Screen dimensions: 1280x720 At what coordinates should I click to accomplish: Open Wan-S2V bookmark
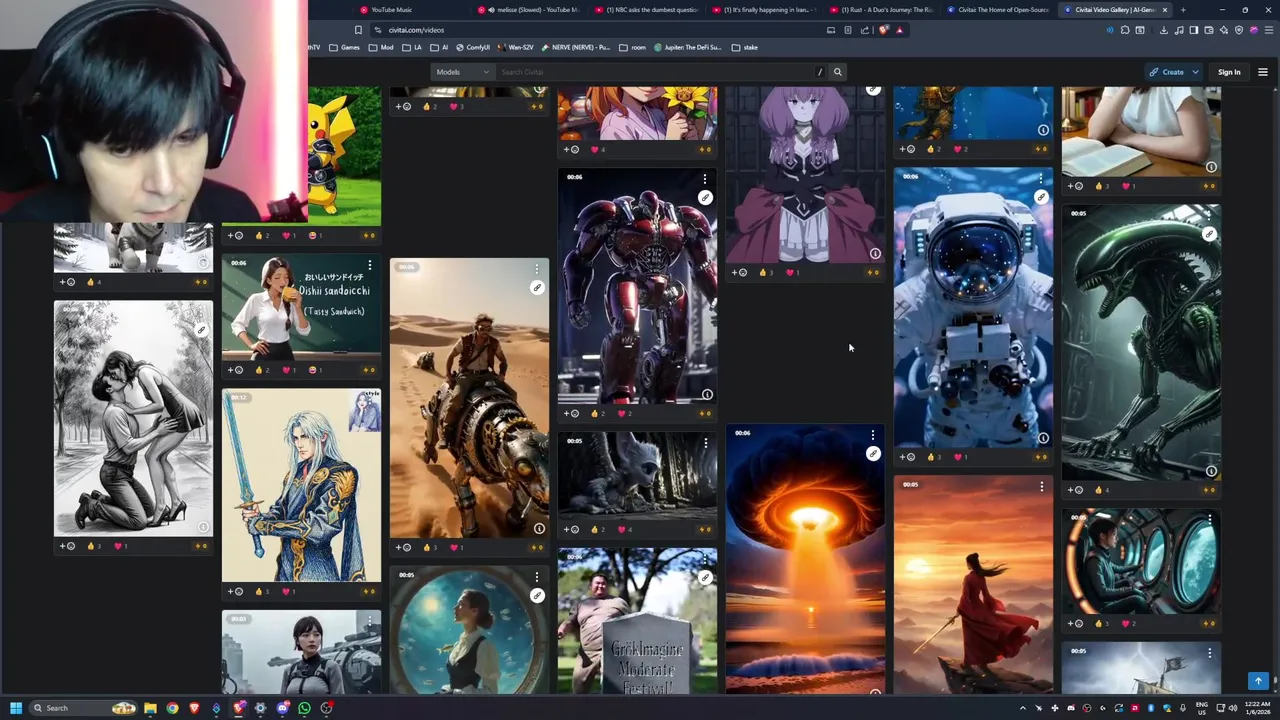pyautogui.click(x=516, y=47)
